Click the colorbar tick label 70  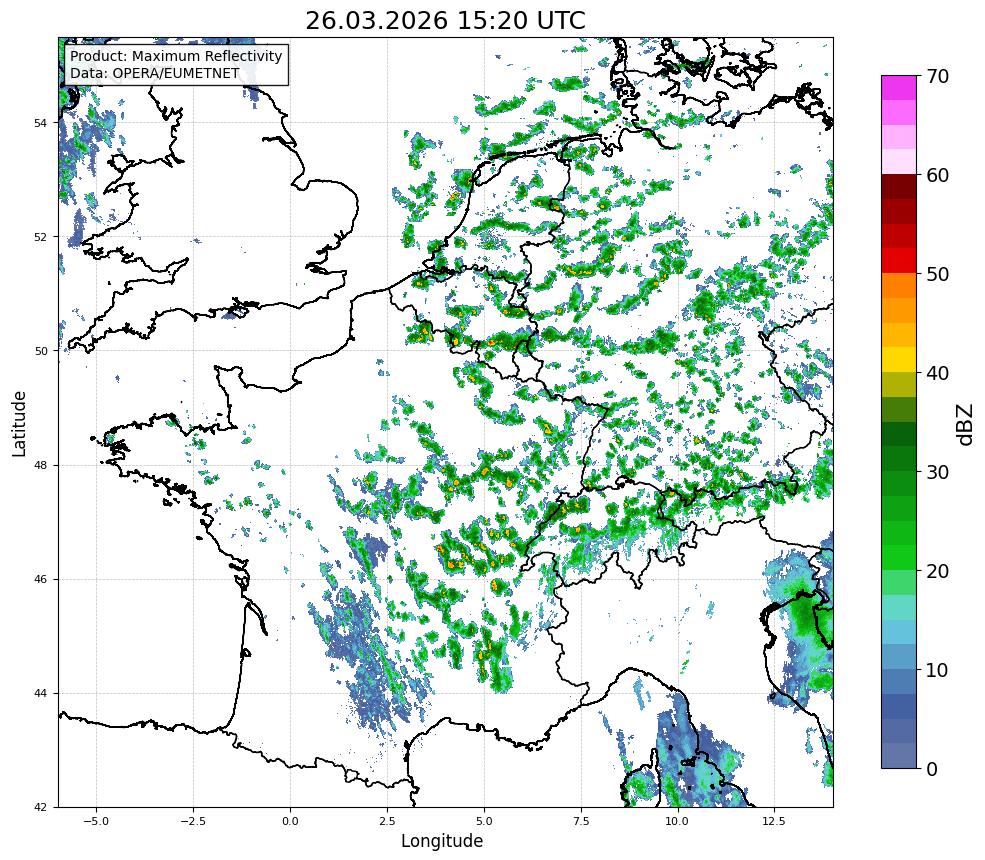point(937,76)
